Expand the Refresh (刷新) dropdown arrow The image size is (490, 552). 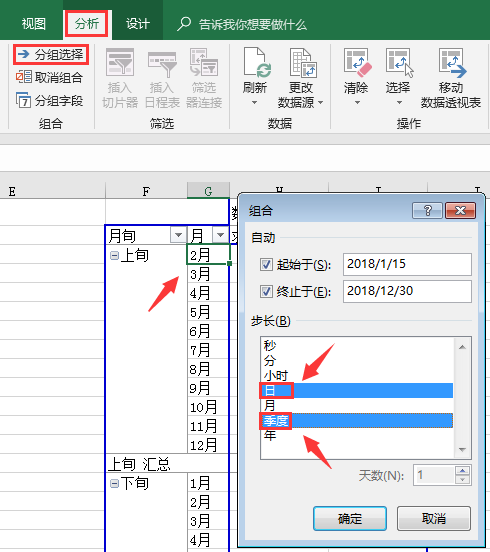point(255,102)
